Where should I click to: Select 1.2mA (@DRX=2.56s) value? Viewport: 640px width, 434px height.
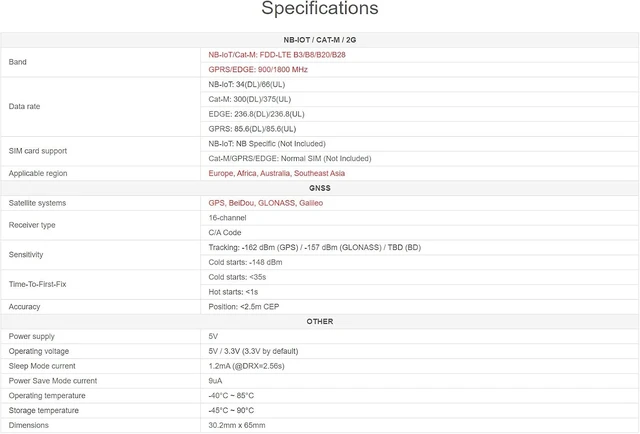click(246, 366)
